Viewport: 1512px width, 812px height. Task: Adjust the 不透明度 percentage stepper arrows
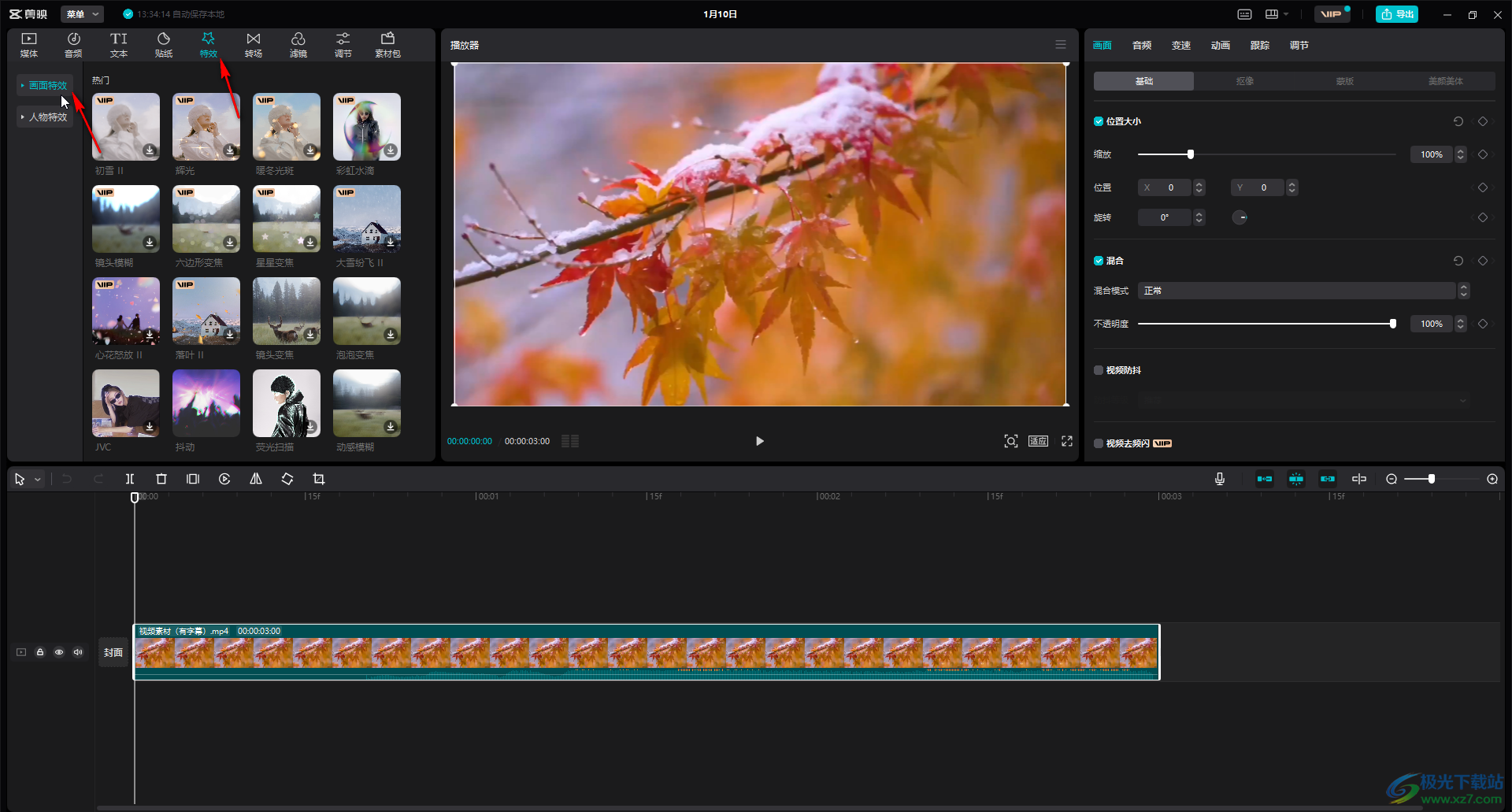(x=1461, y=324)
